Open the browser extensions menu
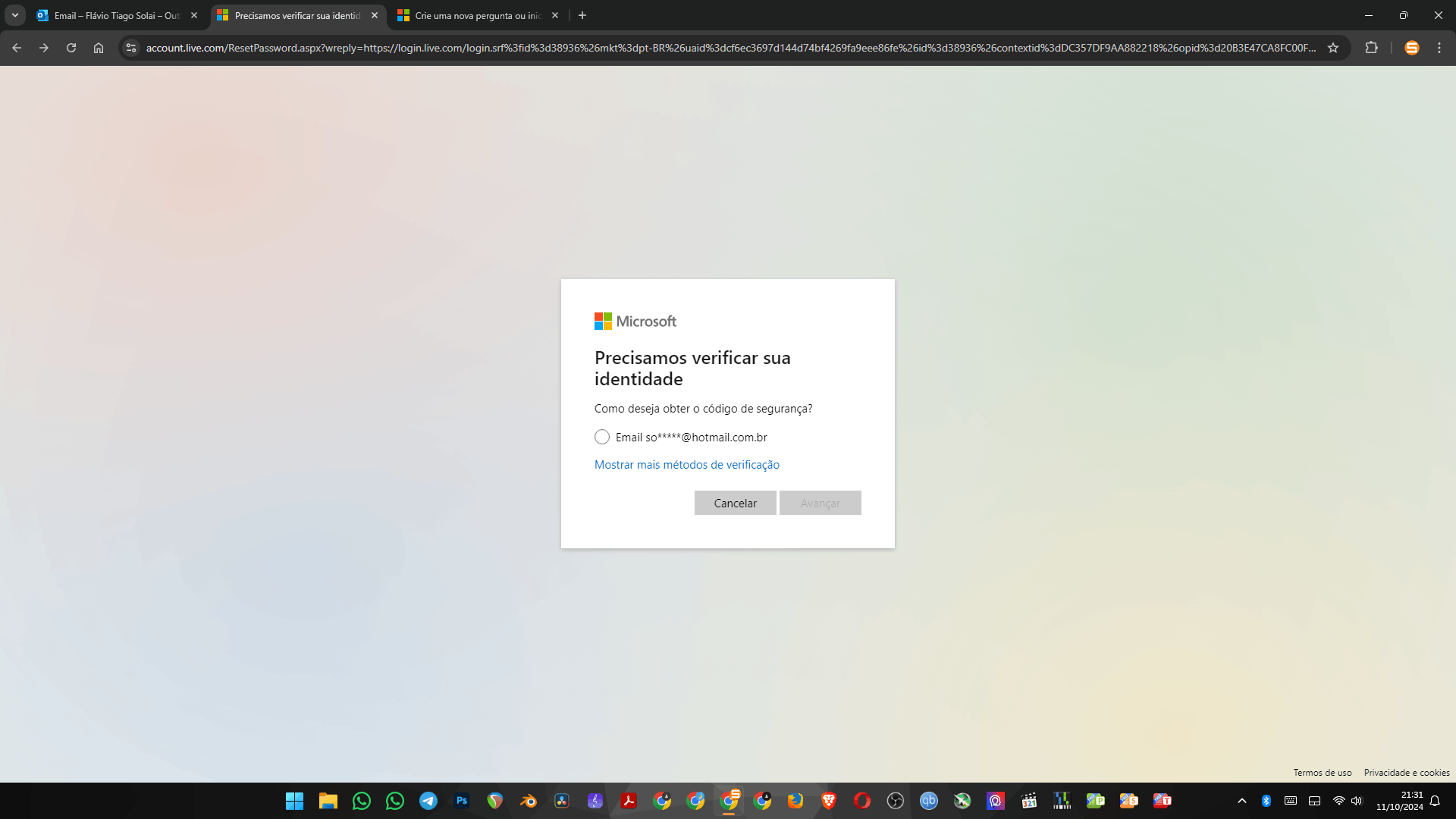 tap(1371, 48)
